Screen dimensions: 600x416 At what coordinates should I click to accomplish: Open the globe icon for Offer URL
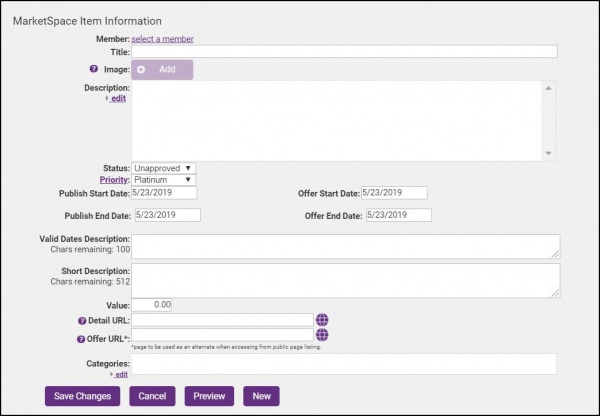(x=322, y=336)
